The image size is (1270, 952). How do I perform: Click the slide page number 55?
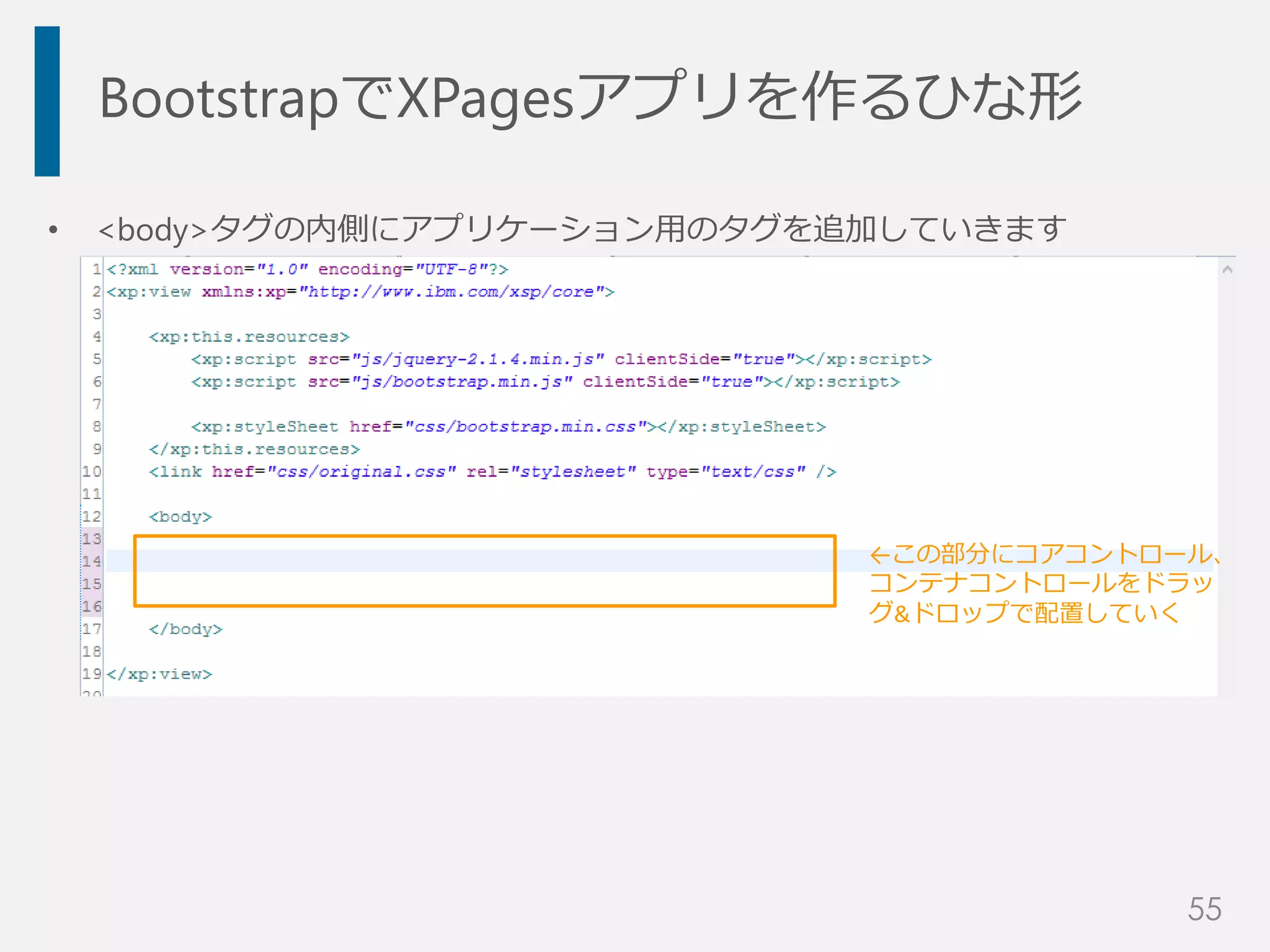click(x=1204, y=909)
